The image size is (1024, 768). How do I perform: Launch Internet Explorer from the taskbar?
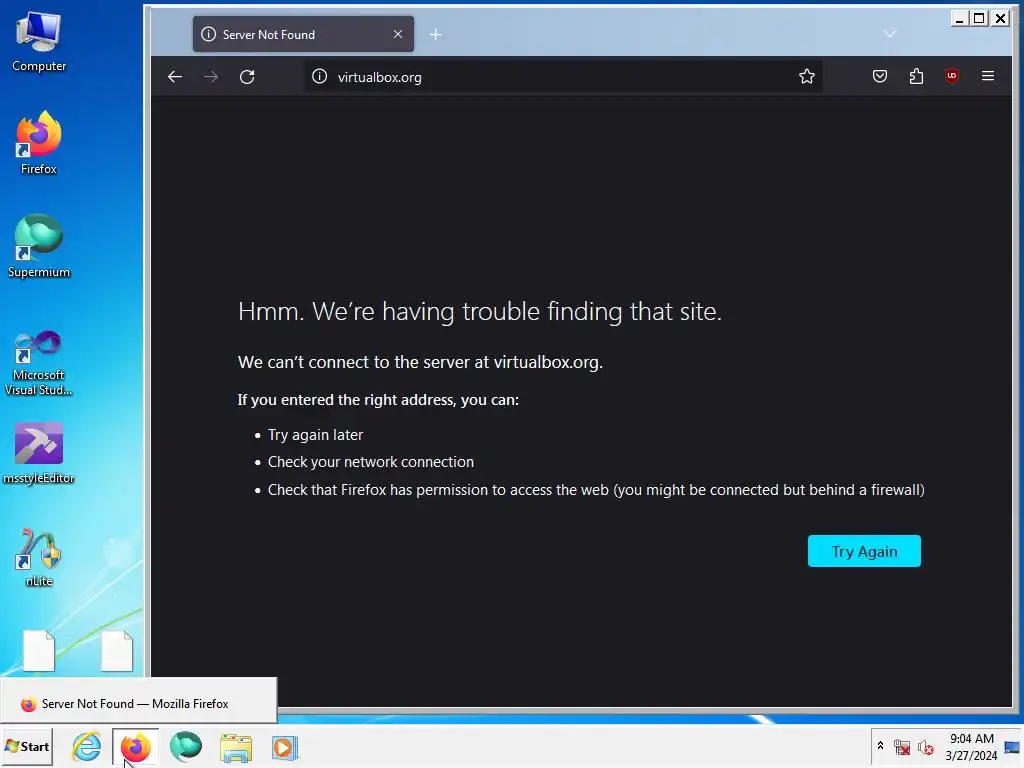click(x=86, y=746)
